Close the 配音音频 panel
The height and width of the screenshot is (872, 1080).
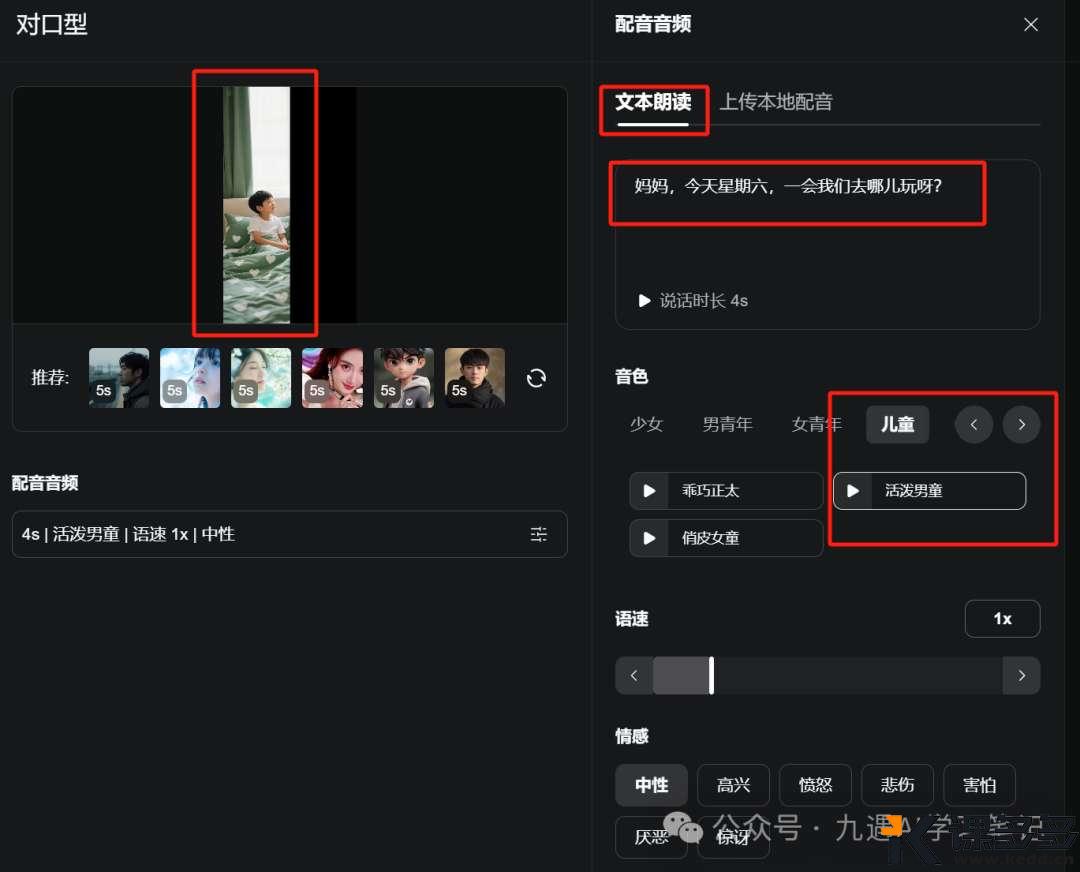pos(1031,24)
